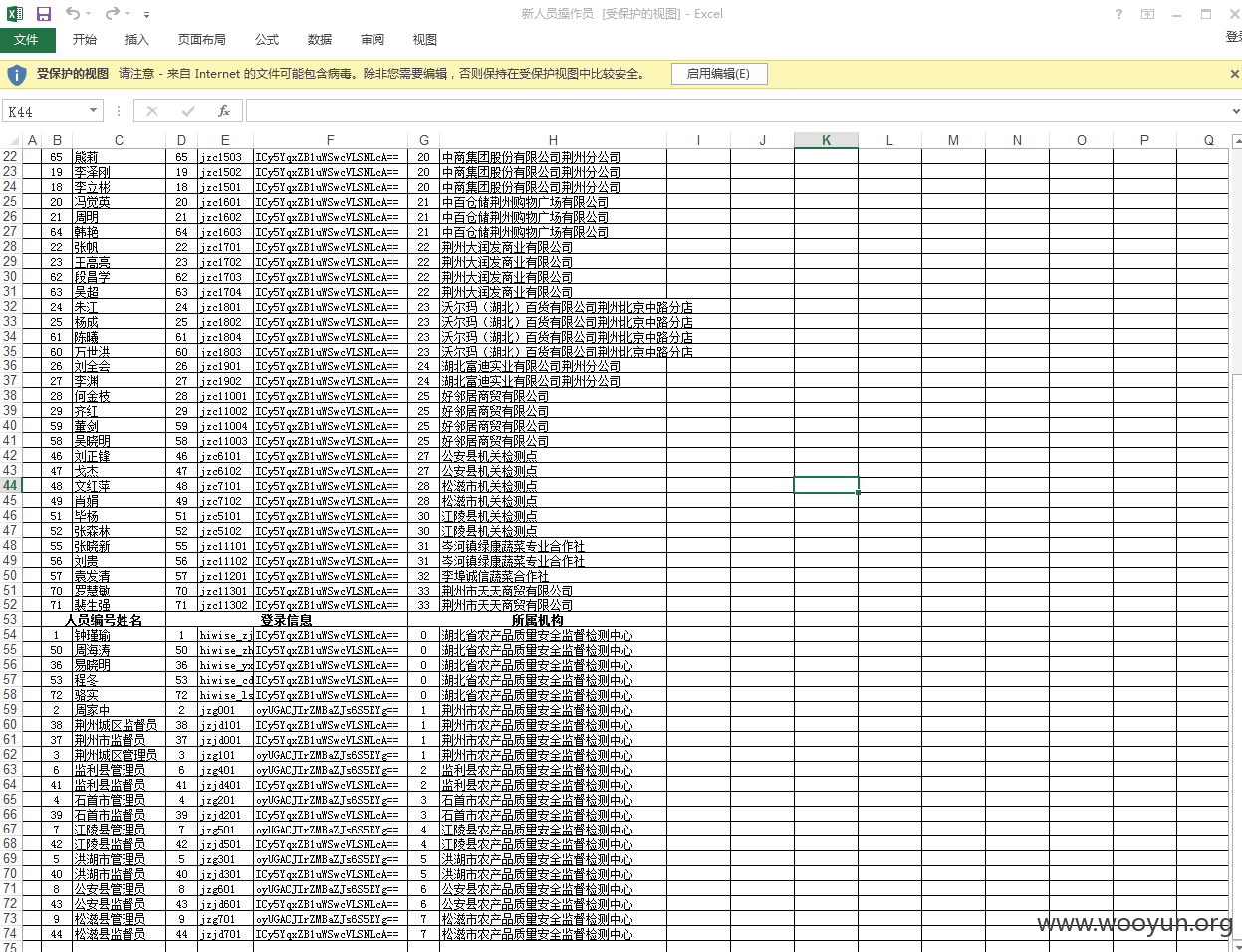Select the cell containing jzc1901
The height and width of the screenshot is (952, 1242).
[225, 366]
